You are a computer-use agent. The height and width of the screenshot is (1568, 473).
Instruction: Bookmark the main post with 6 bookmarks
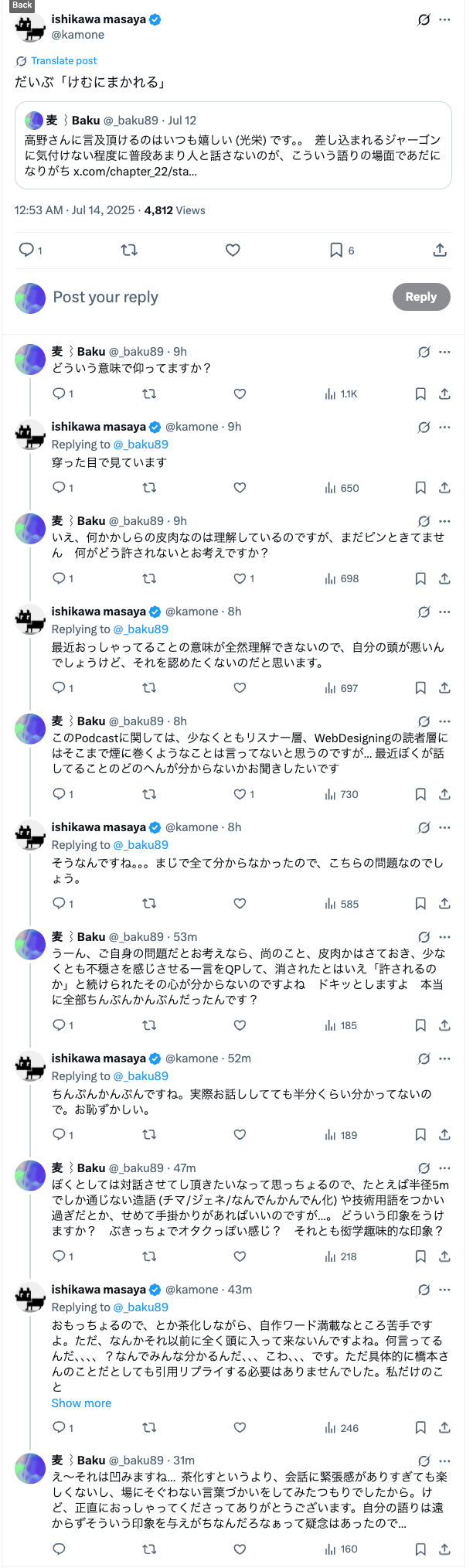point(336,250)
